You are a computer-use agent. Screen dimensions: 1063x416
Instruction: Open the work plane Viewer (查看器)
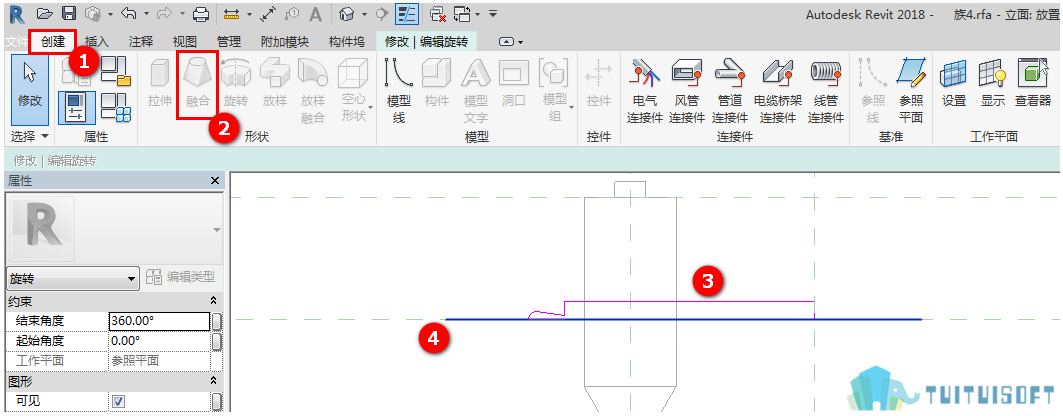tap(1033, 83)
